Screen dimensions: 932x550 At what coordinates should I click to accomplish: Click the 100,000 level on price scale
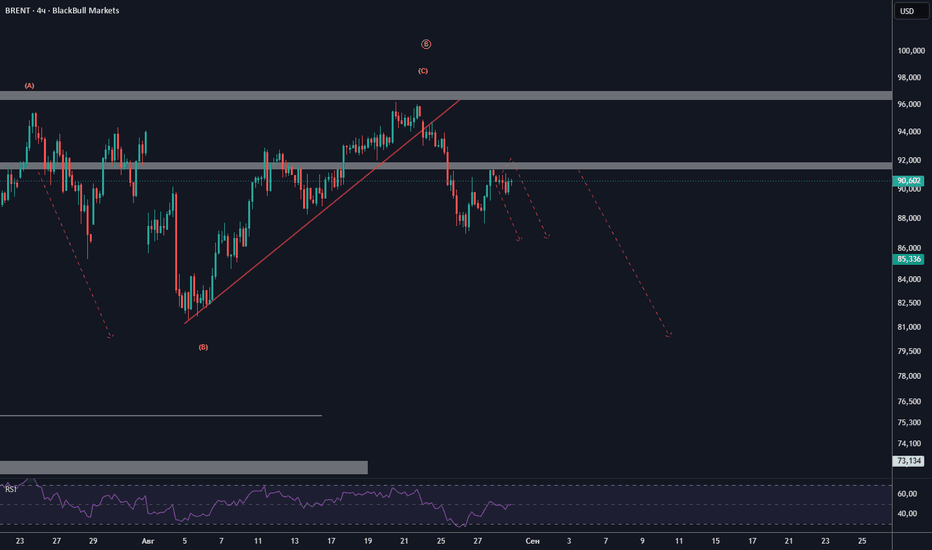coord(911,51)
